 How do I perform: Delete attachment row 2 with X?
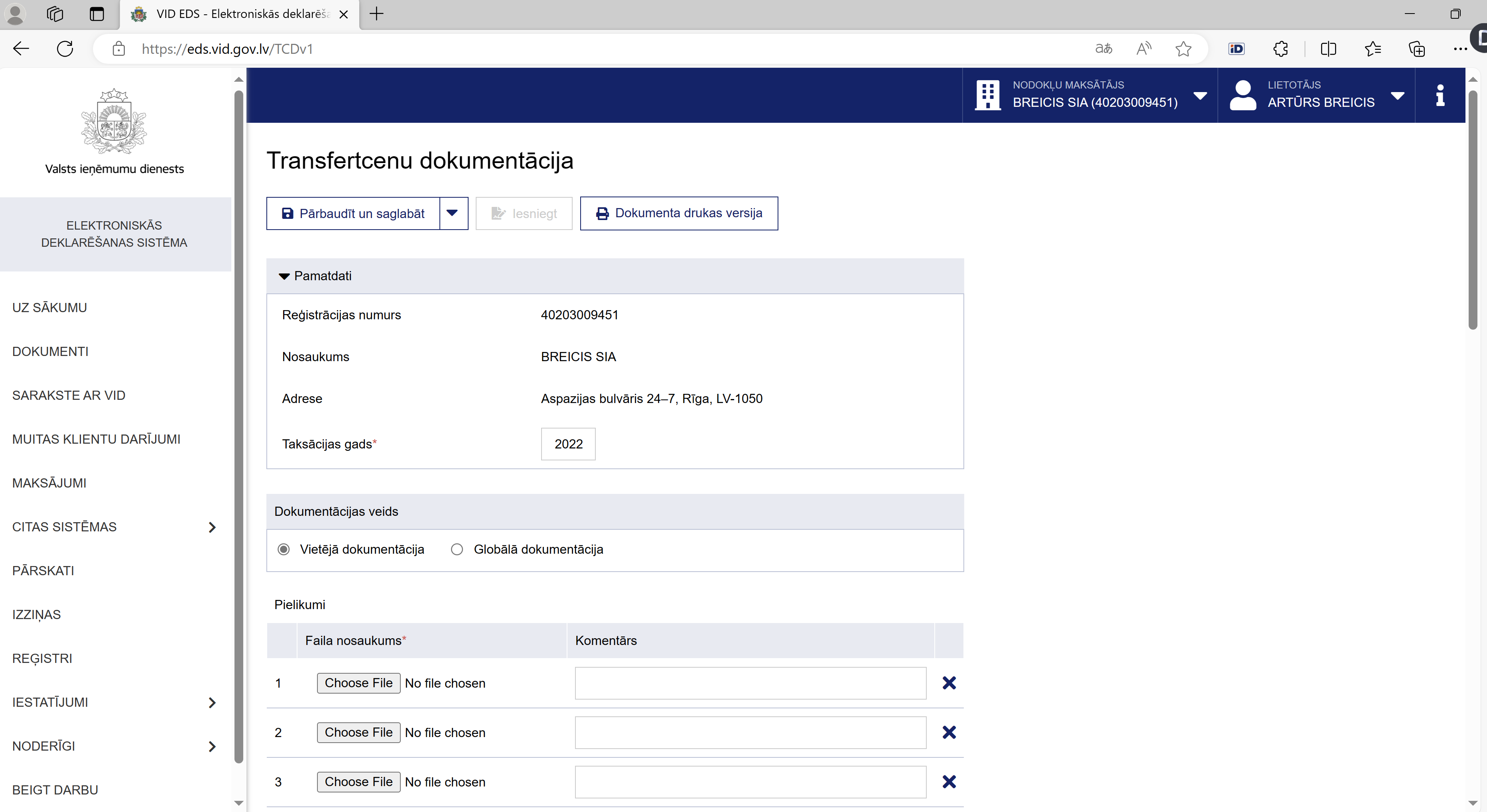[949, 732]
